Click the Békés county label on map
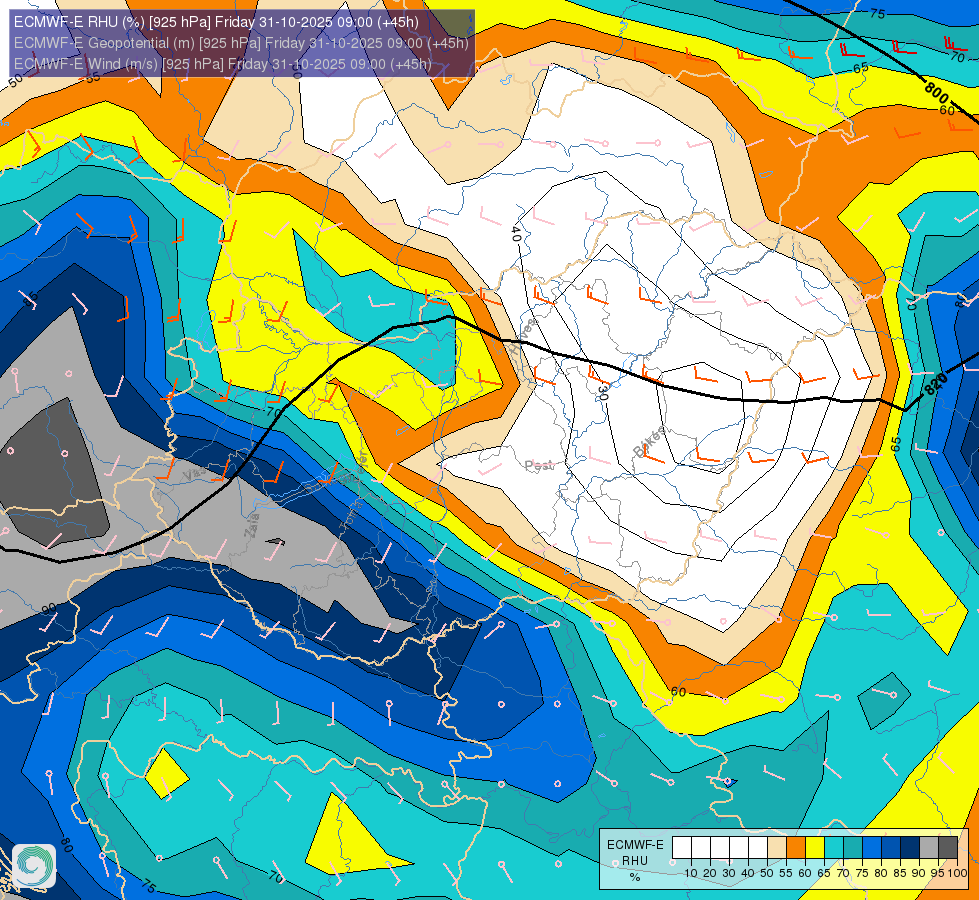The image size is (979, 900). [x=649, y=442]
